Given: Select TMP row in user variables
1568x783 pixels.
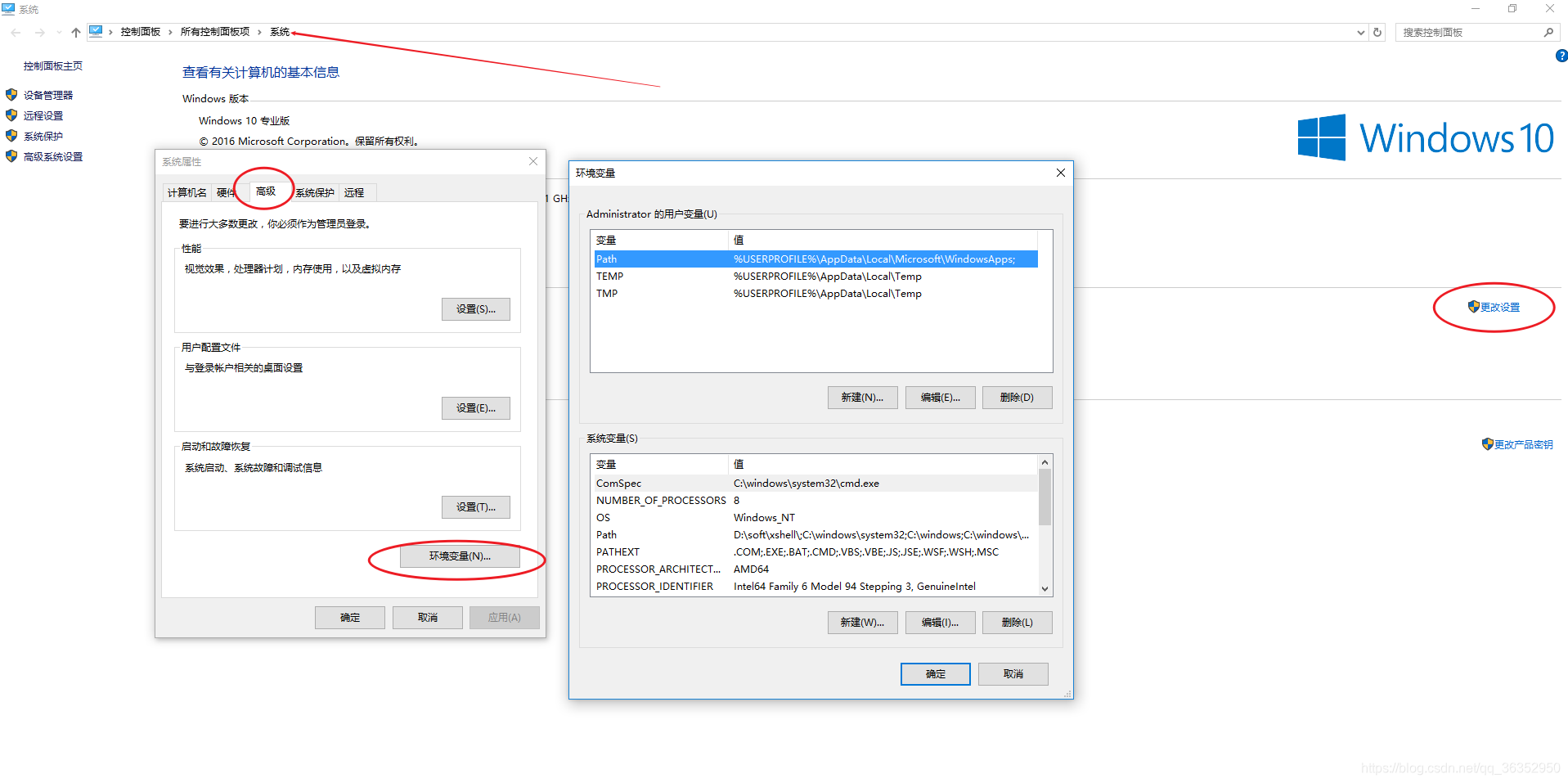Looking at the screenshot, I should (815, 294).
